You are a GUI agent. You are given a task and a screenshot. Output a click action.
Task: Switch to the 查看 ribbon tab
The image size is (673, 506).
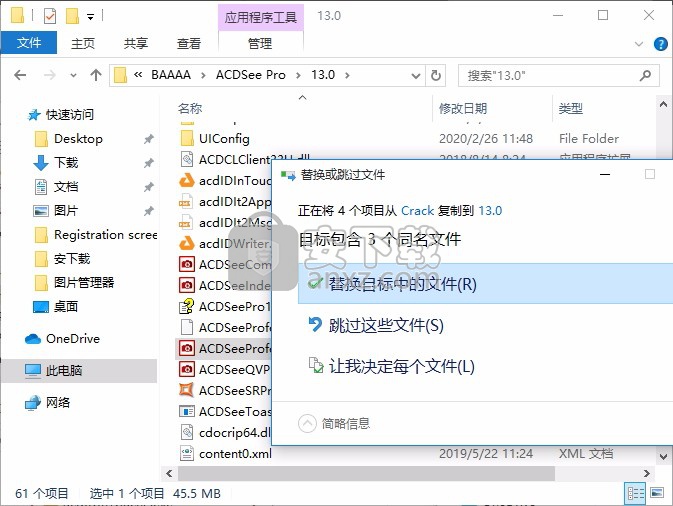189,43
